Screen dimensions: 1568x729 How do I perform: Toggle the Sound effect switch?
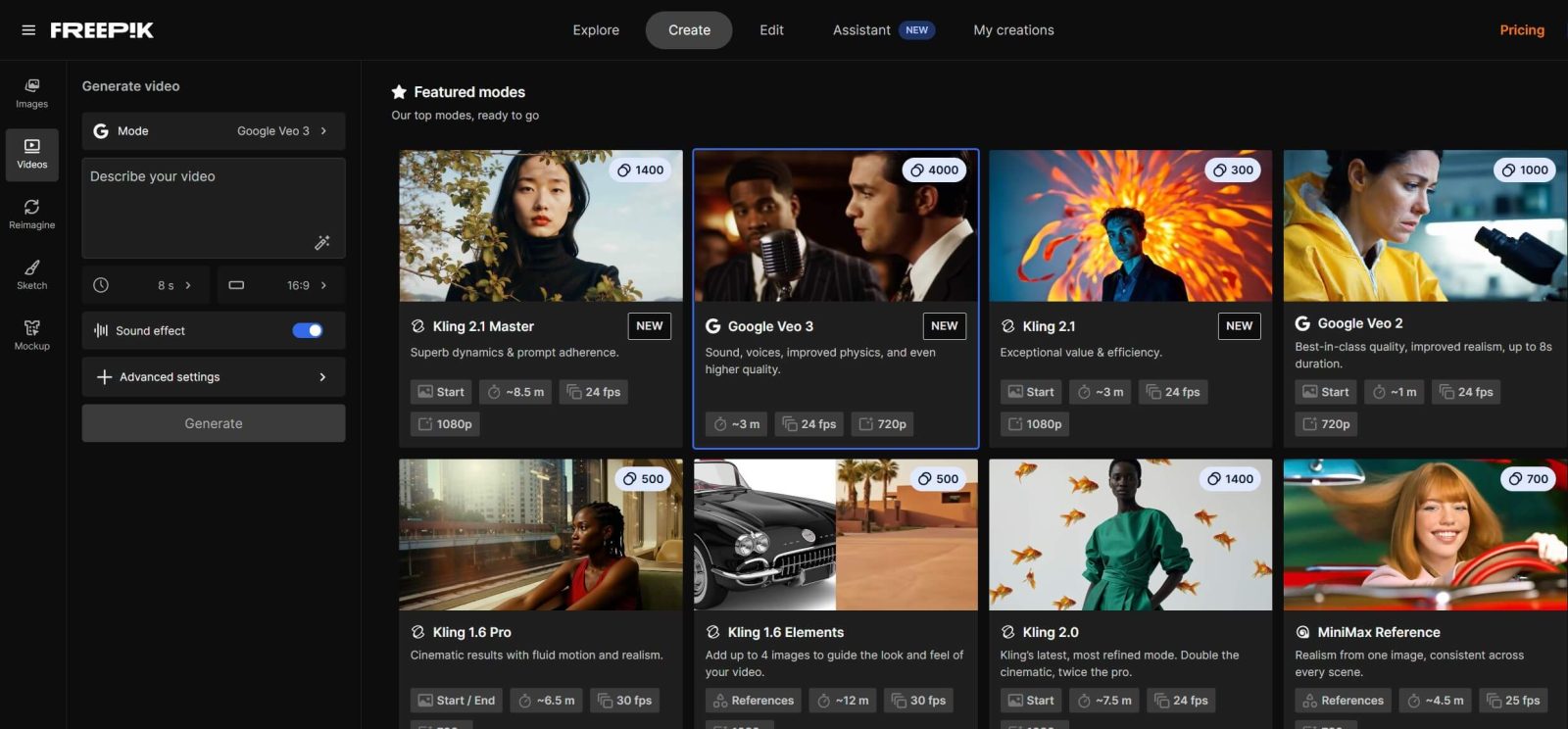pos(307,330)
